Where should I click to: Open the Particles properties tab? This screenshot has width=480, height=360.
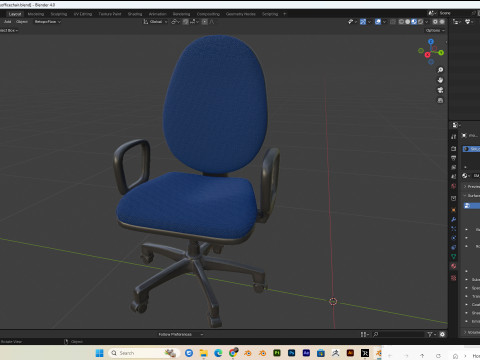click(x=454, y=229)
